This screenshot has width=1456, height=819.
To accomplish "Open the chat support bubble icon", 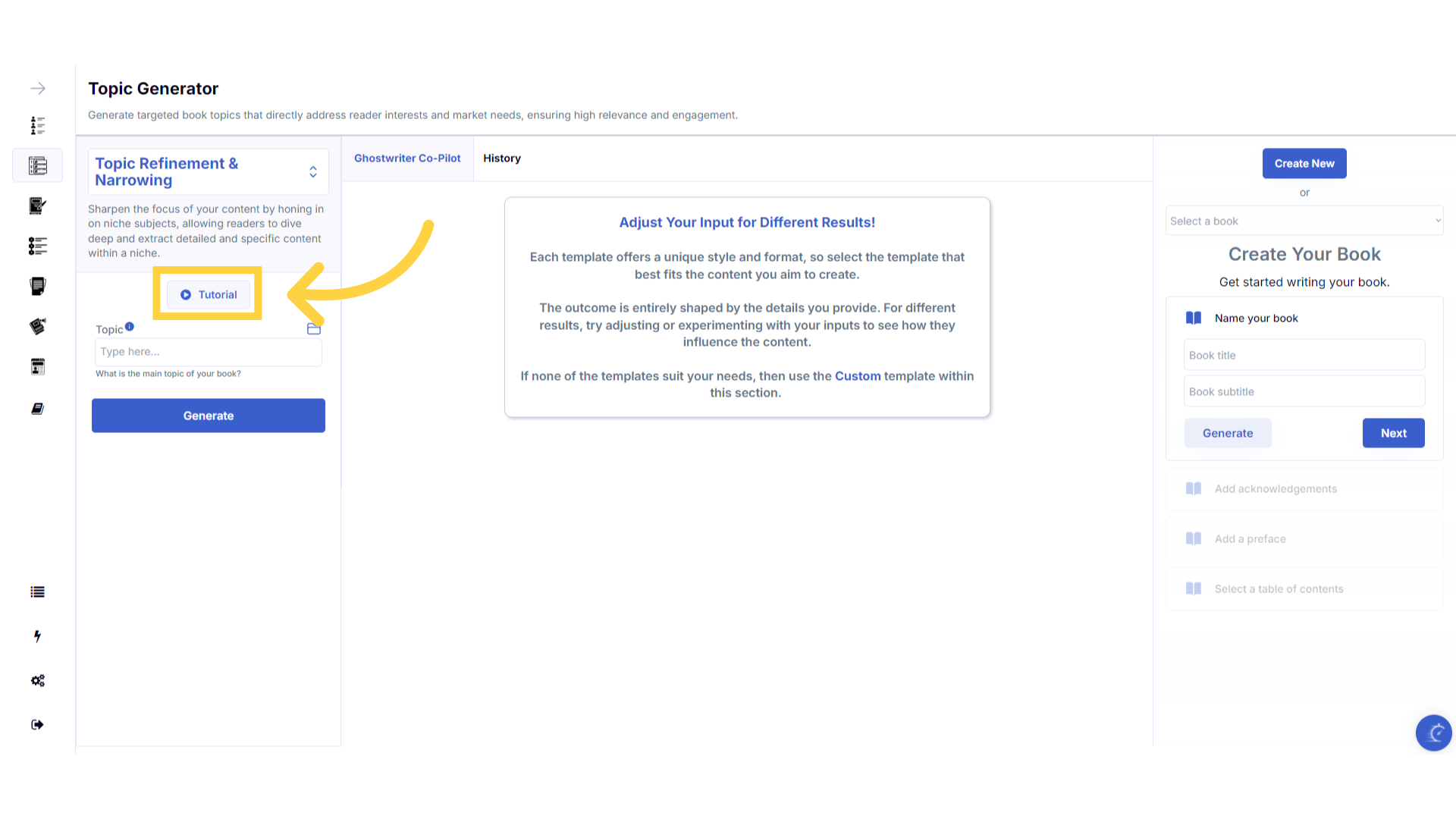I will pyautogui.click(x=1433, y=733).
